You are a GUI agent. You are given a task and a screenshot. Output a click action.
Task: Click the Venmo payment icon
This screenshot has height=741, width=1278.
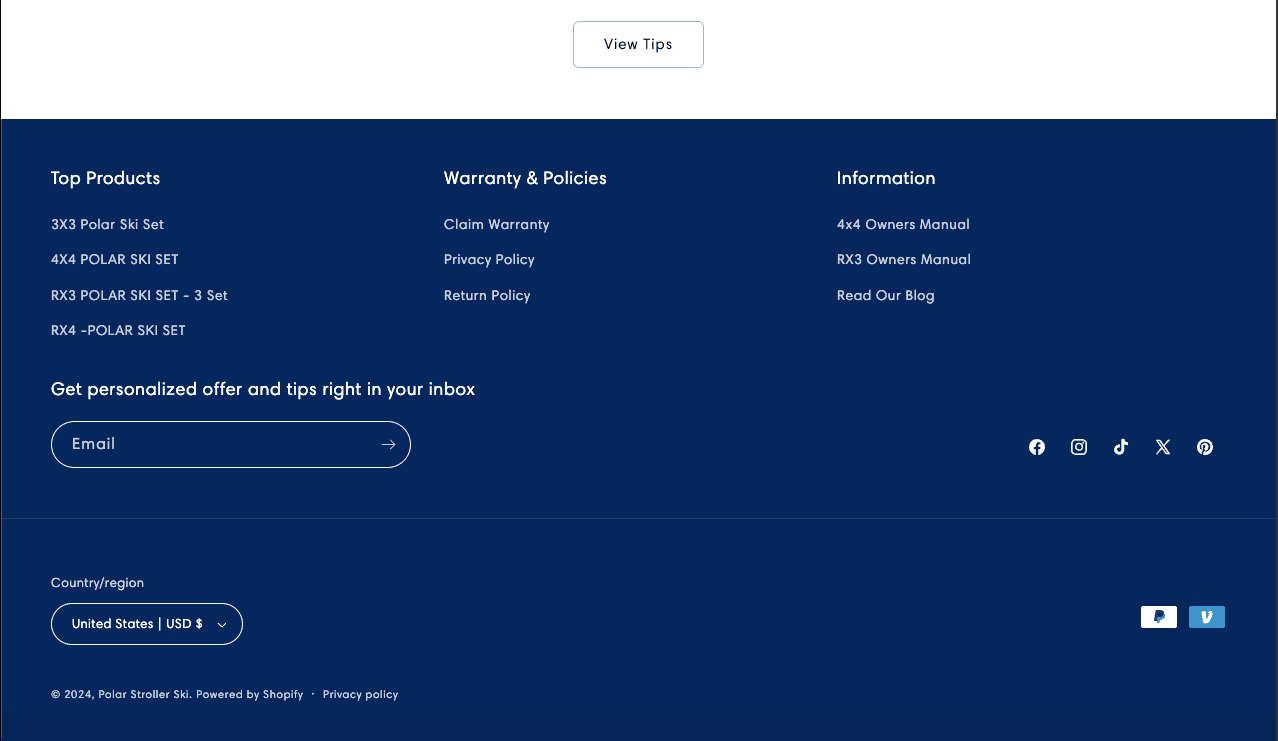tap(1207, 617)
